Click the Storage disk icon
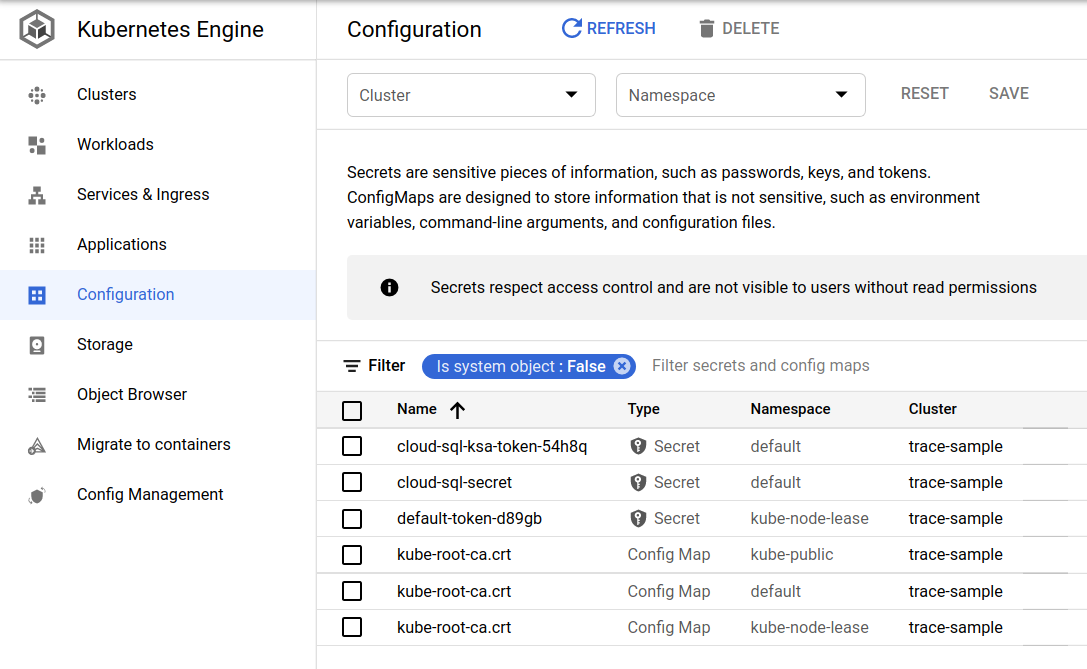Screen dimensions: 1087x669 point(37,345)
